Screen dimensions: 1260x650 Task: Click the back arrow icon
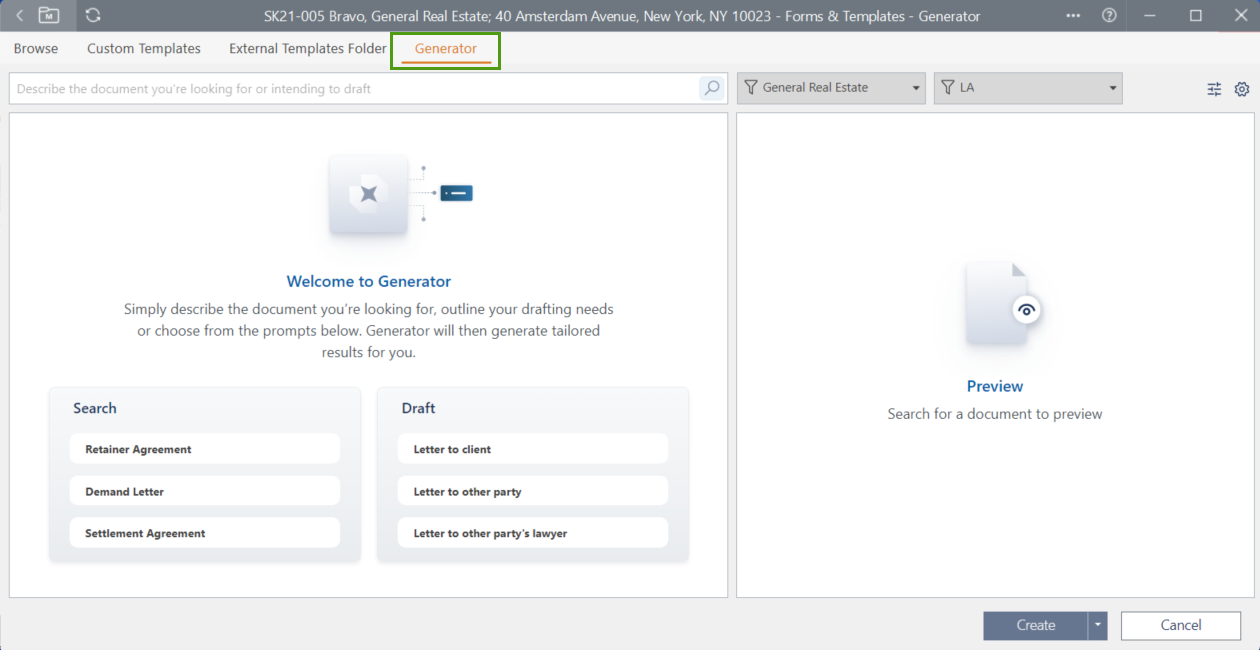point(19,16)
